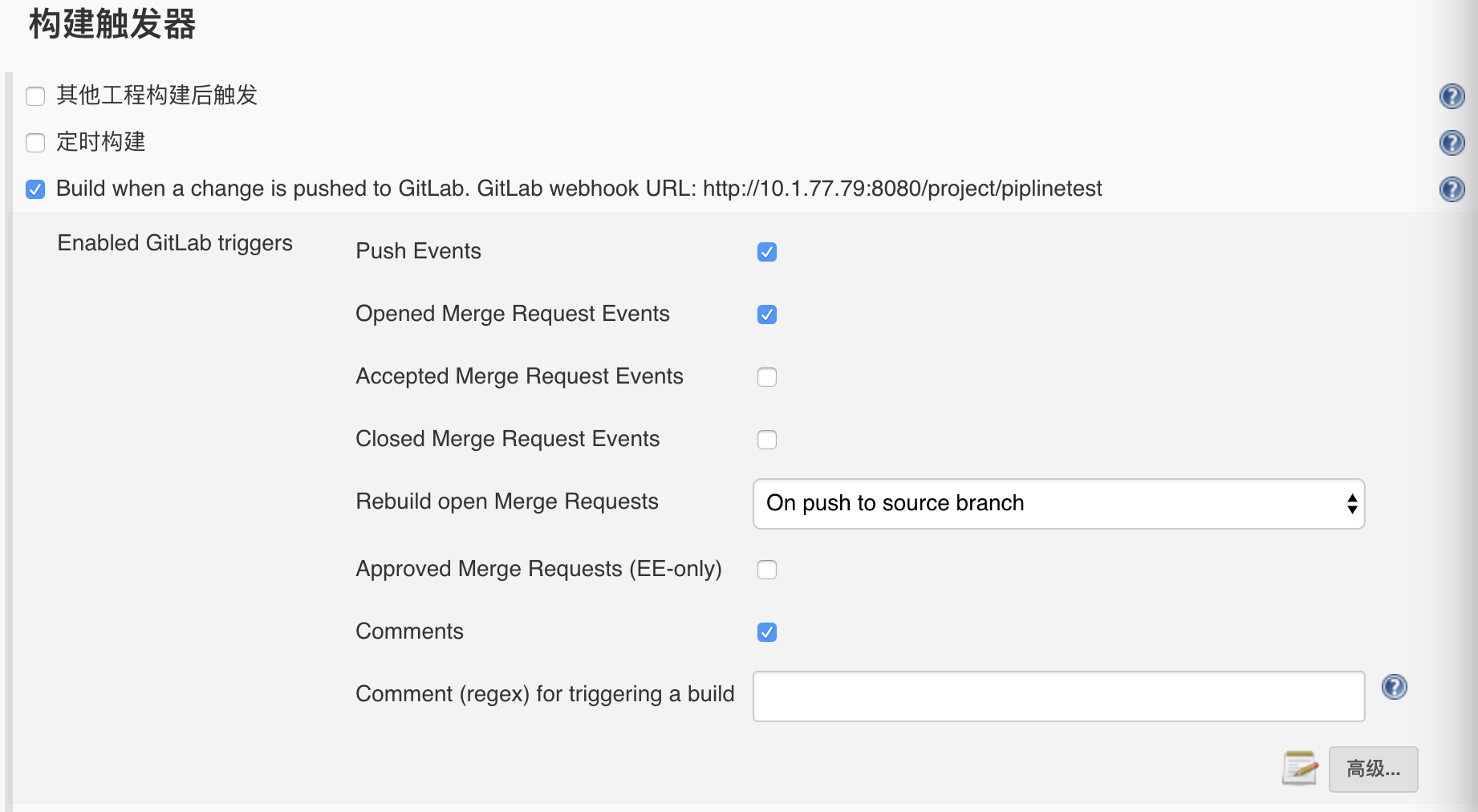Click the 构建触发器 section heading
Image resolution: width=1478 pixels, height=812 pixels.
coord(112,24)
